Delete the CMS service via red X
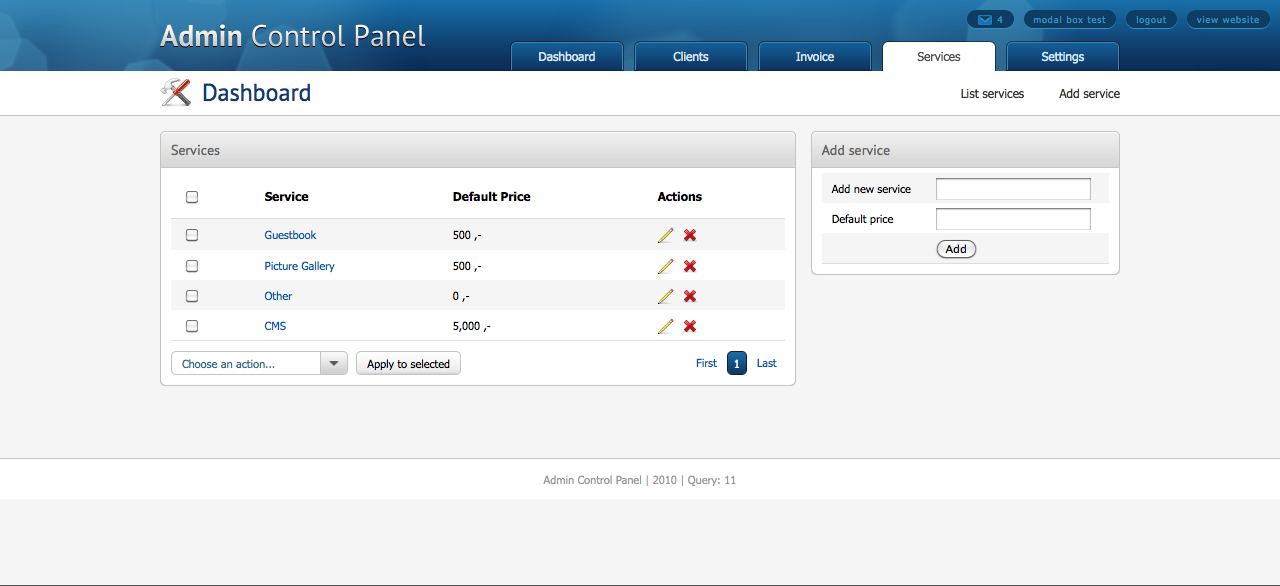1280x586 pixels. (690, 326)
